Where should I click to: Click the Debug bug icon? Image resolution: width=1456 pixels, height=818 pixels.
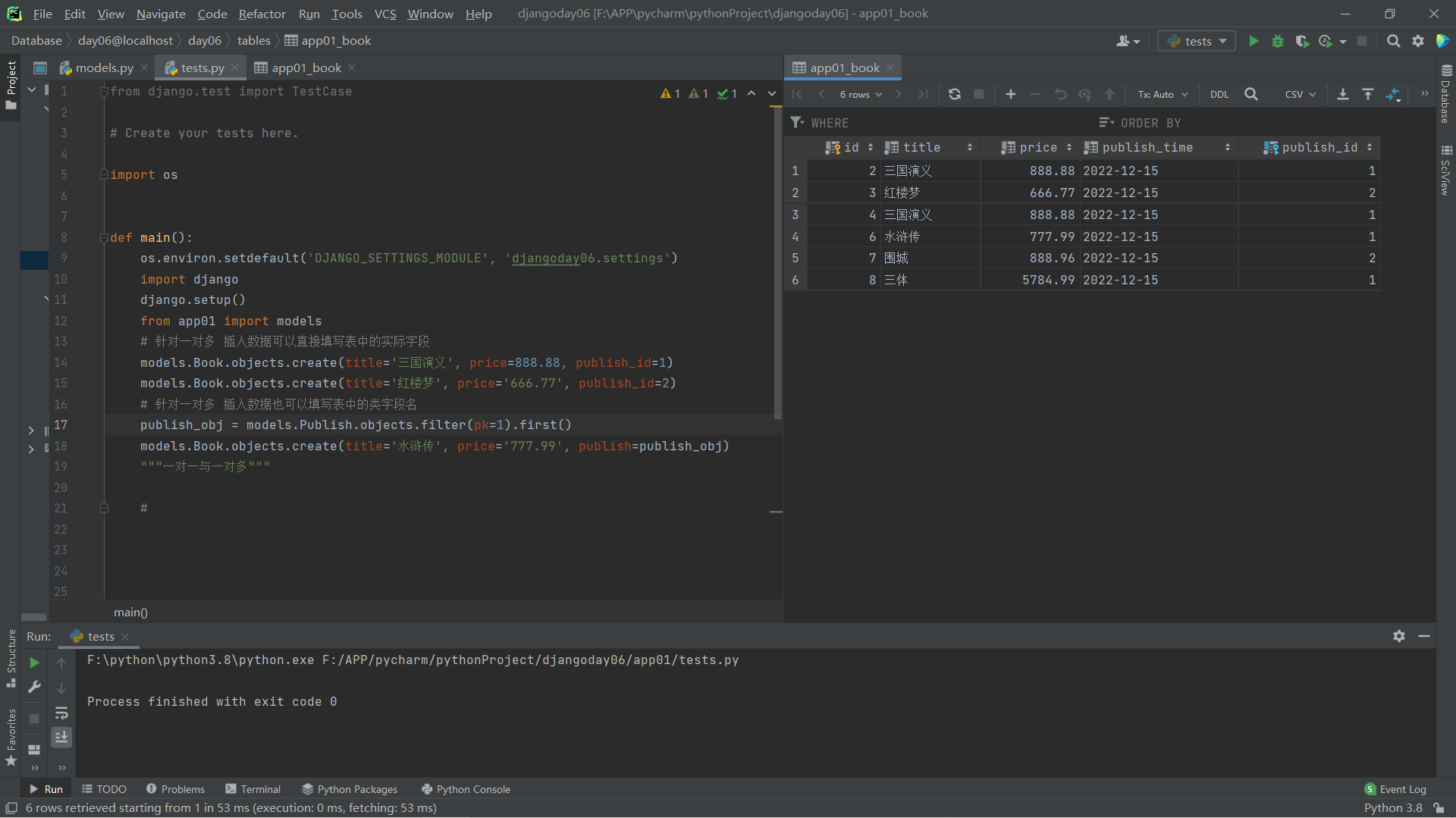pos(1278,41)
